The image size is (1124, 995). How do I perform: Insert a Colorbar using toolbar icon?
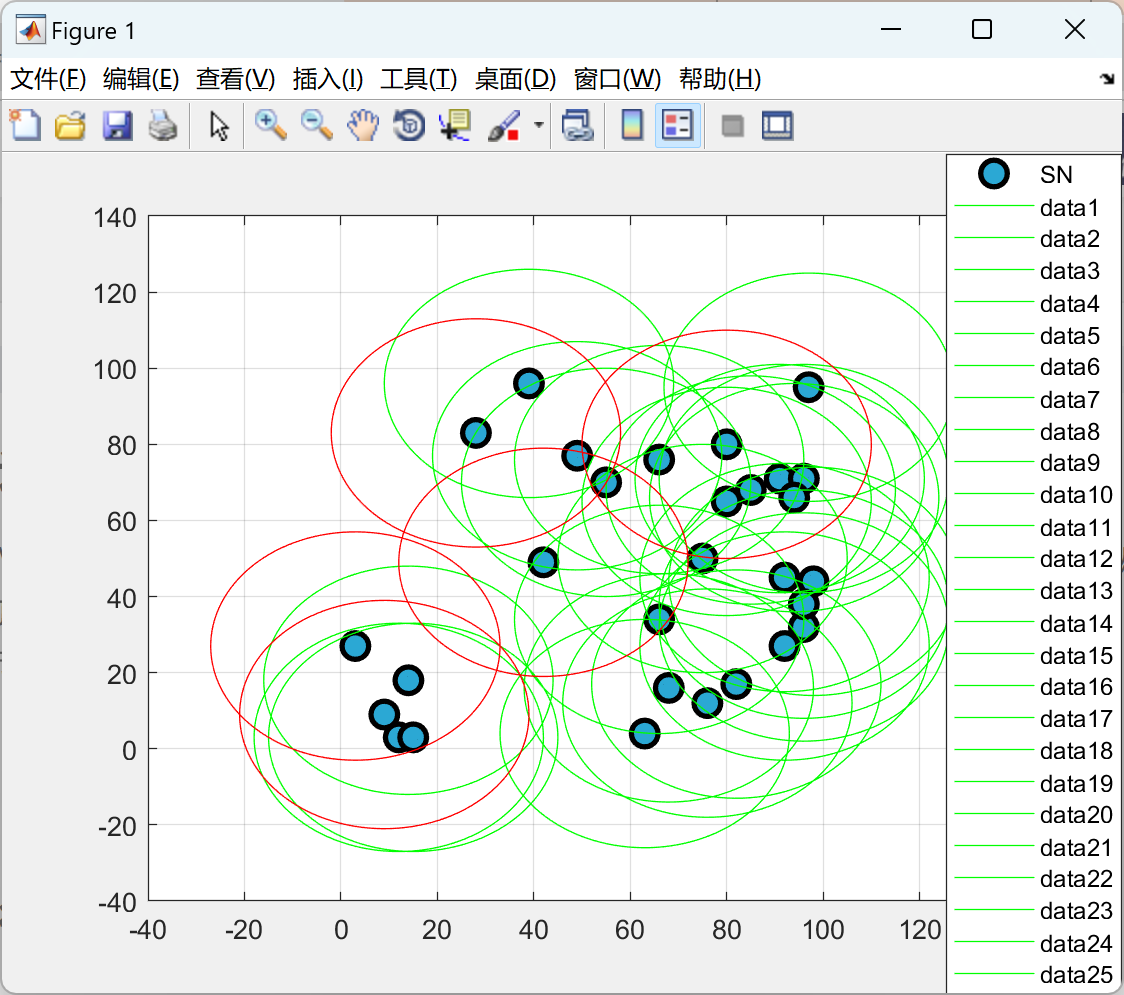(x=632, y=126)
